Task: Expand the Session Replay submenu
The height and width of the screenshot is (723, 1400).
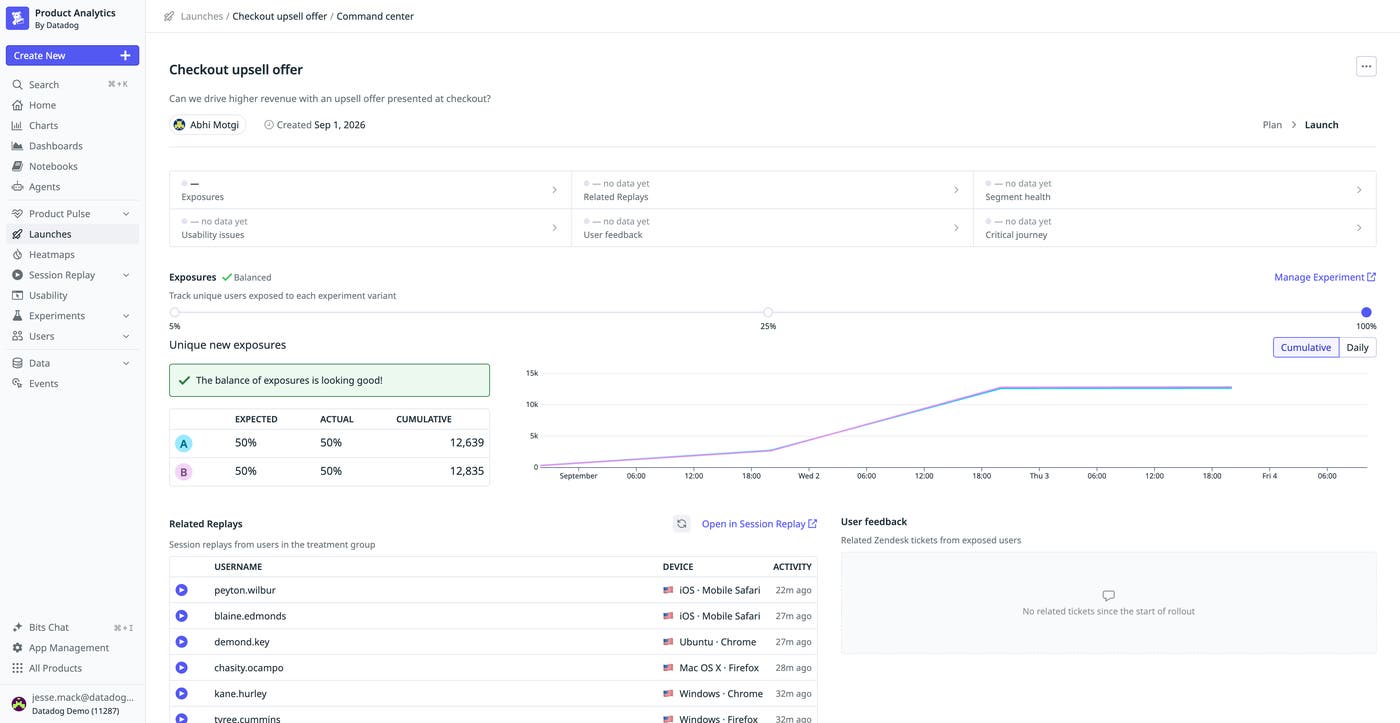Action: (126, 275)
